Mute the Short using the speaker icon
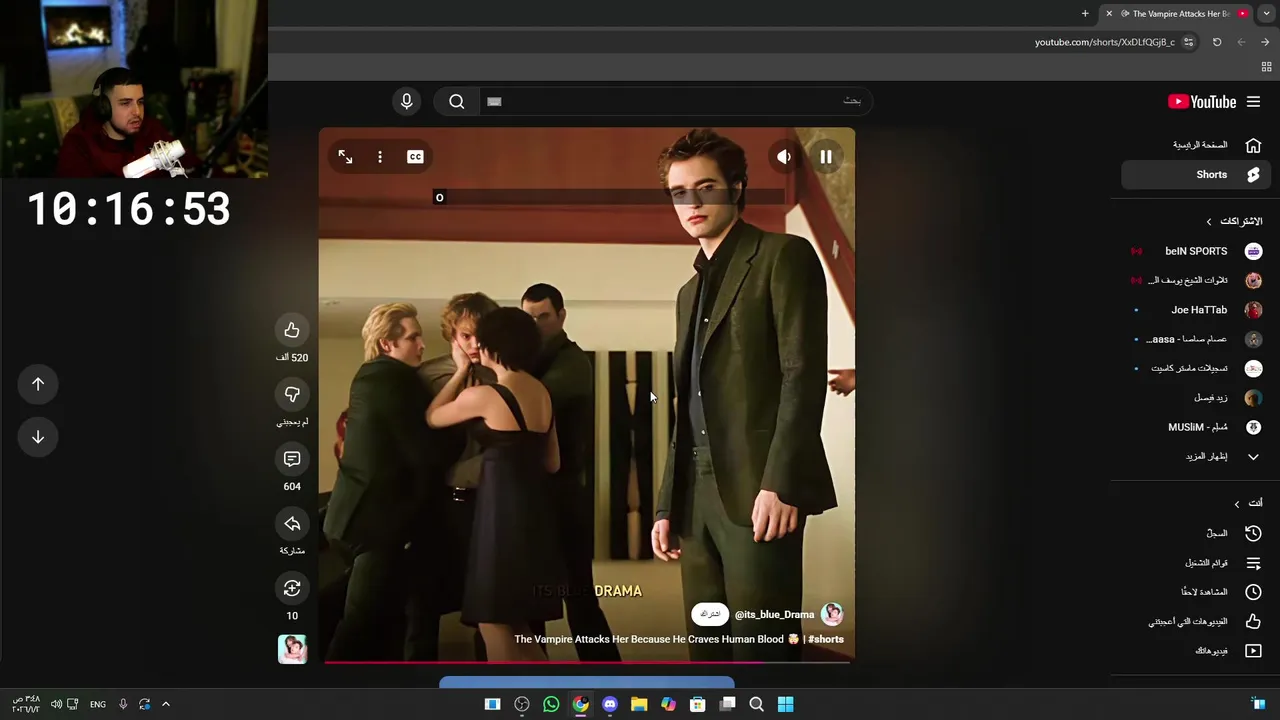The image size is (1280, 720). coord(784,157)
